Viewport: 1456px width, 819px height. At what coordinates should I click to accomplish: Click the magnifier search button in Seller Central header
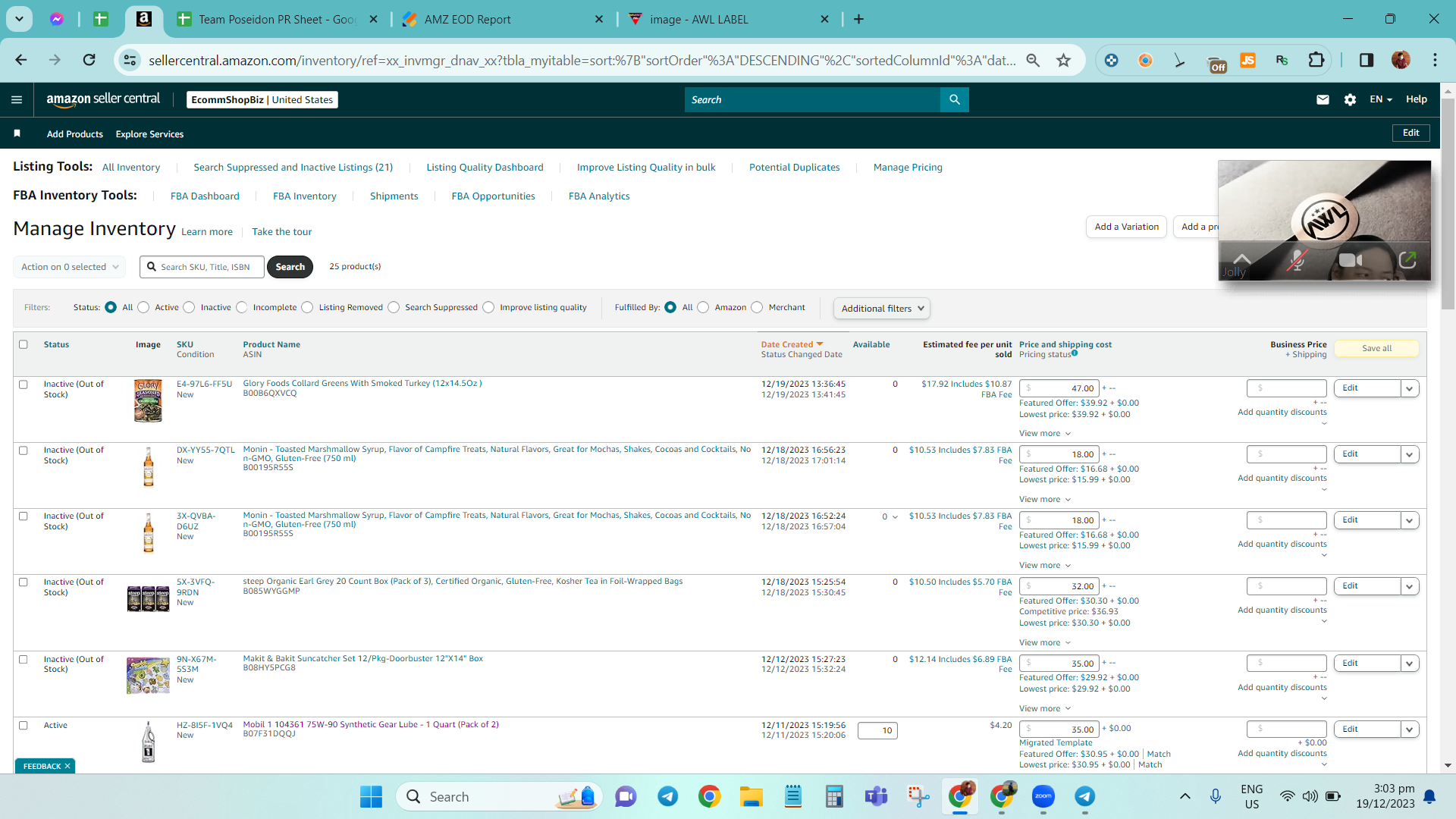point(955,99)
